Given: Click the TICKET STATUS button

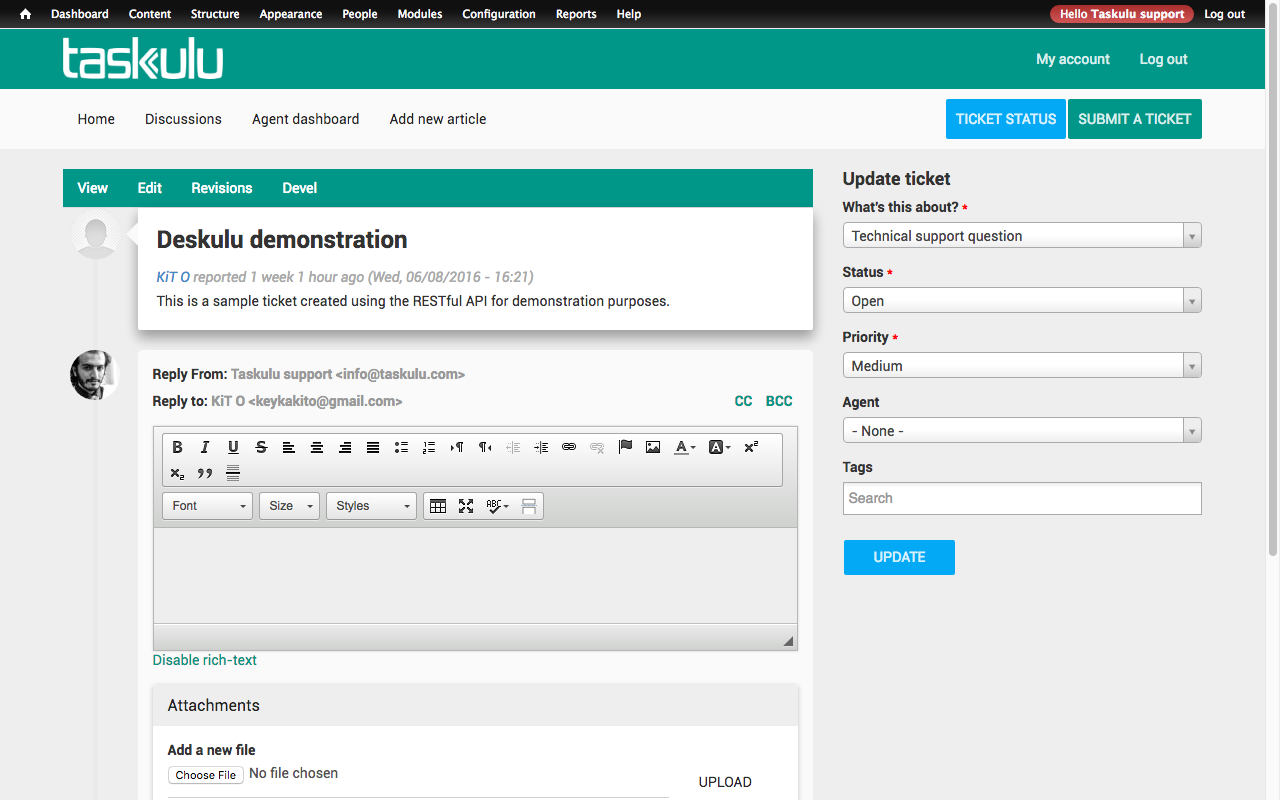Looking at the screenshot, I should 1006,119.
